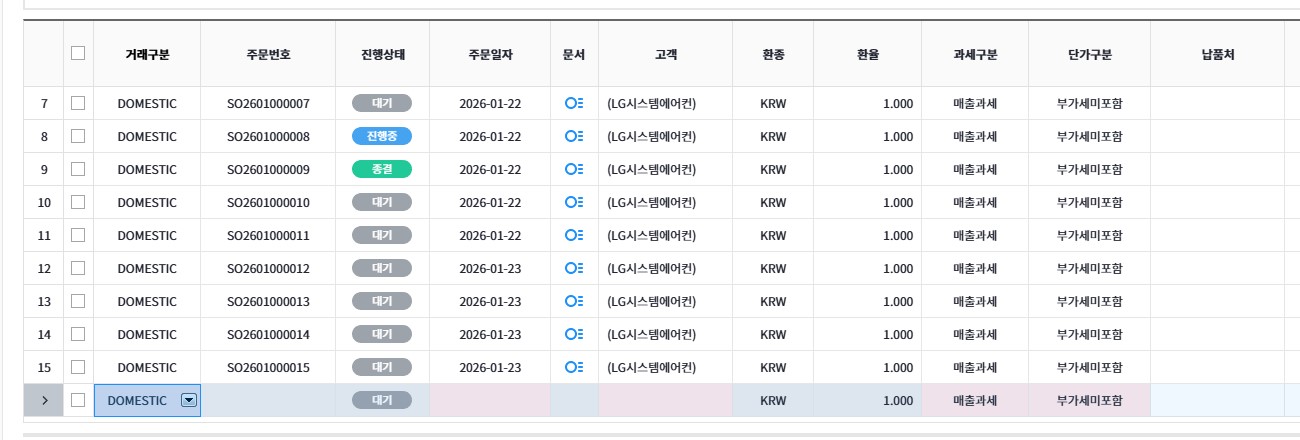Open document icon for order SO2601000007
Image resolution: width=1300 pixels, height=440 pixels.
pyautogui.click(x=574, y=103)
